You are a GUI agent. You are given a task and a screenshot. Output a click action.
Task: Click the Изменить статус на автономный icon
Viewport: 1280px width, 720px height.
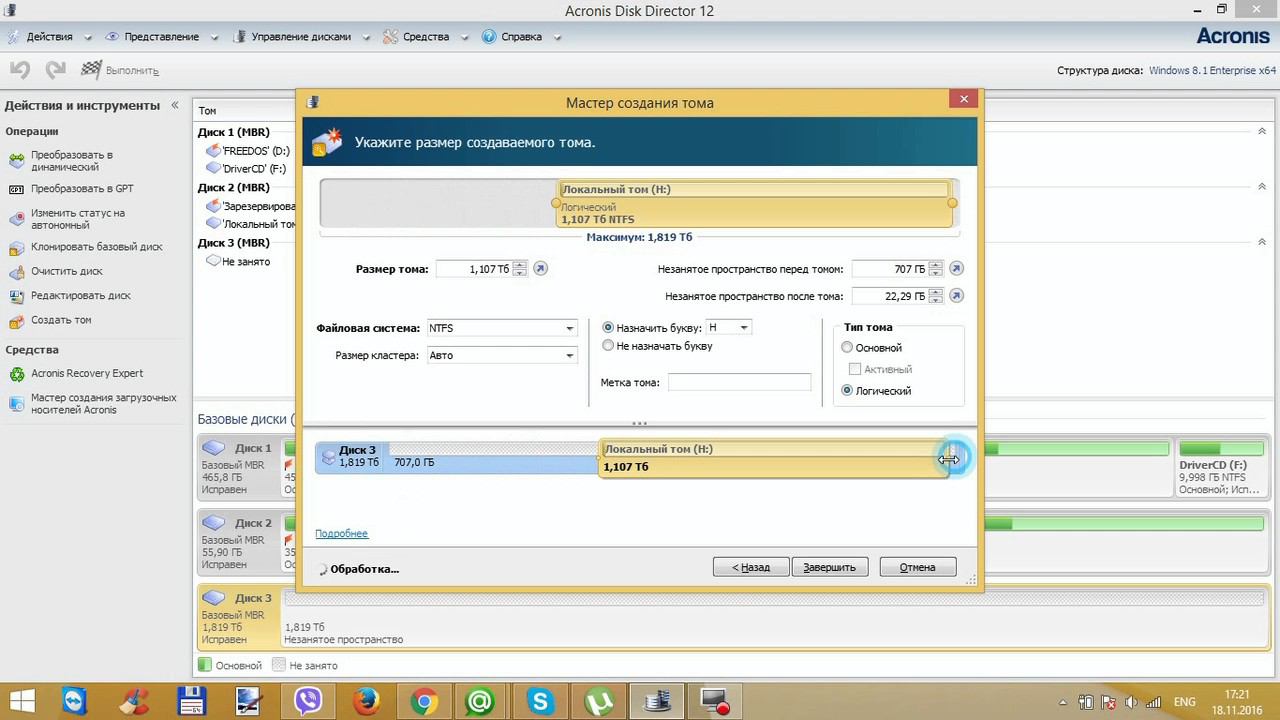click(x=16, y=218)
